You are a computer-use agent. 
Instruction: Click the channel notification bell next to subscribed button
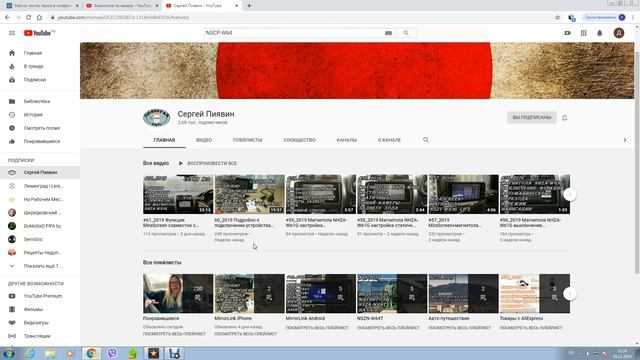click(564, 118)
